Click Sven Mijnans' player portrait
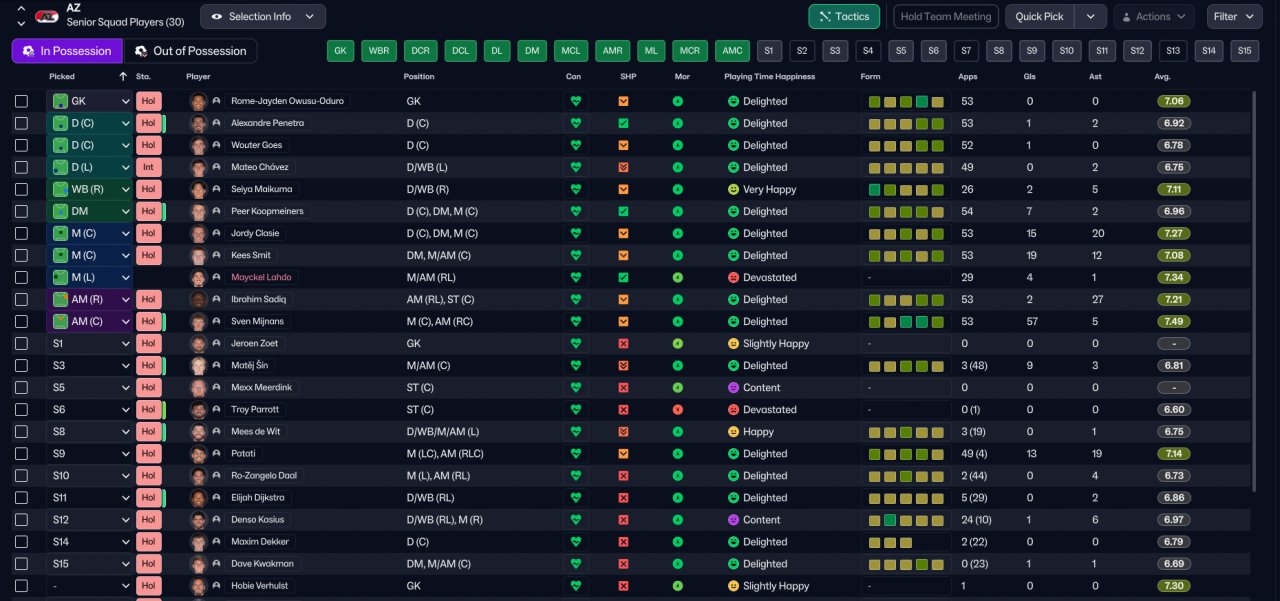The image size is (1280, 601). [x=198, y=321]
